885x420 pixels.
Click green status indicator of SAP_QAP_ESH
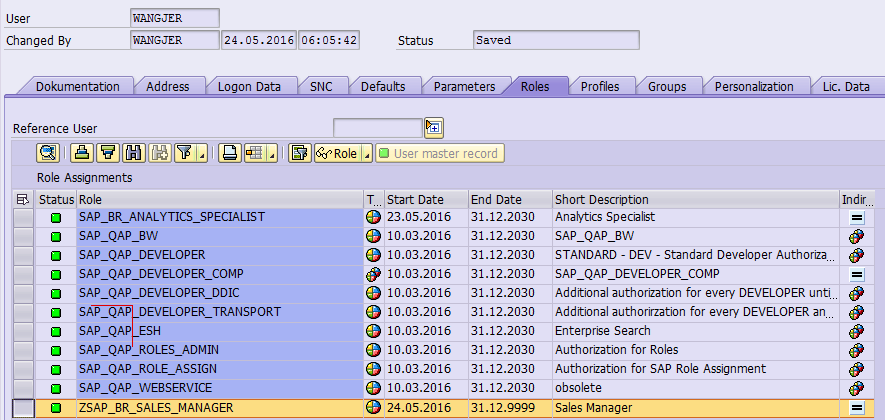(x=56, y=331)
